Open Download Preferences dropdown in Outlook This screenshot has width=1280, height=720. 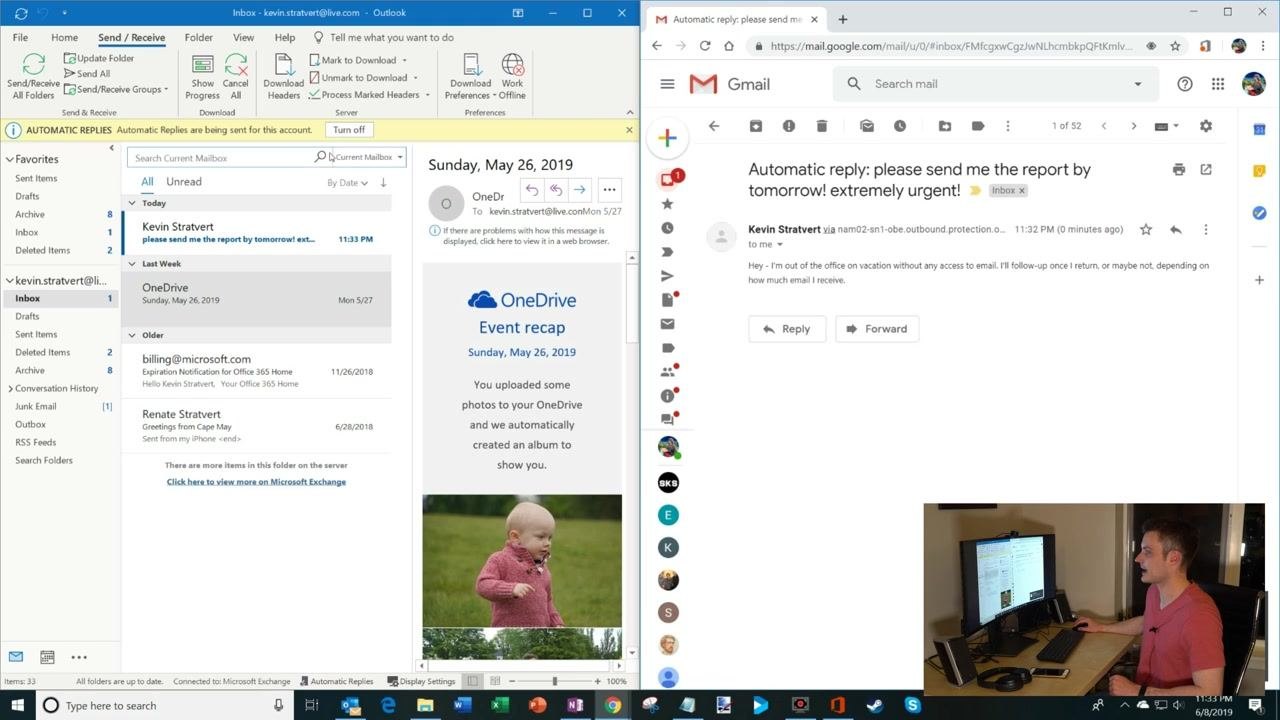click(470, 76)
